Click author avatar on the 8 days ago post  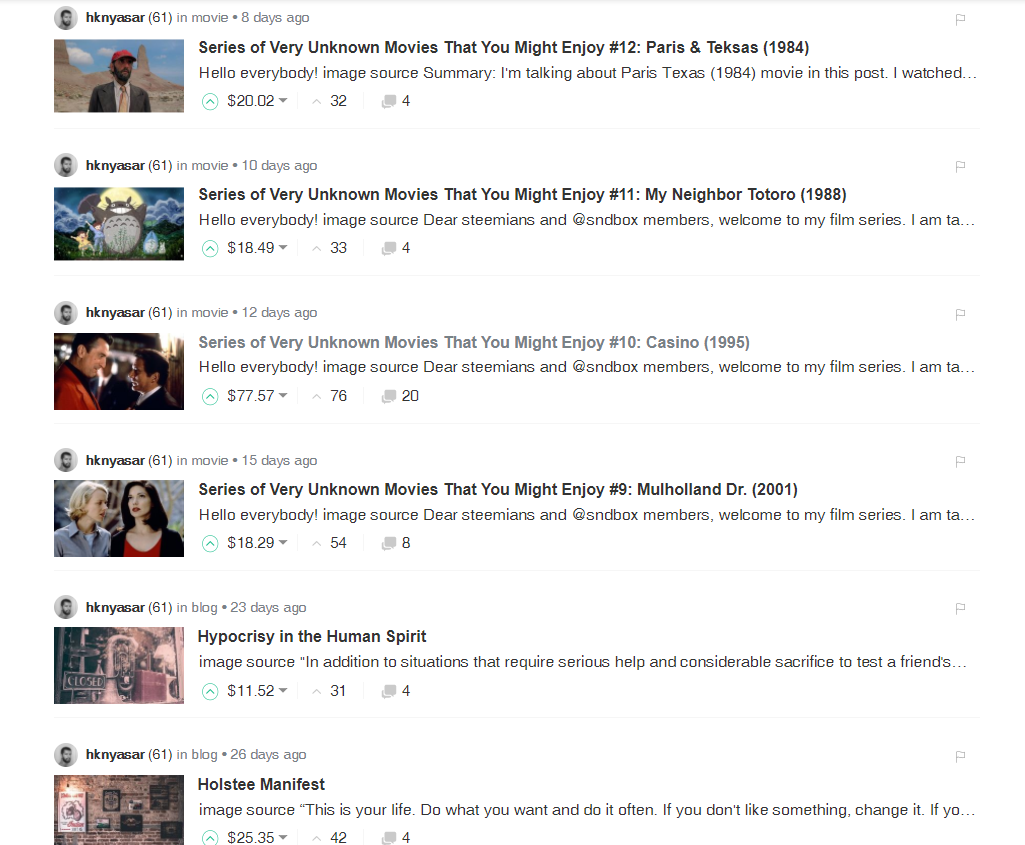(65, 18)
